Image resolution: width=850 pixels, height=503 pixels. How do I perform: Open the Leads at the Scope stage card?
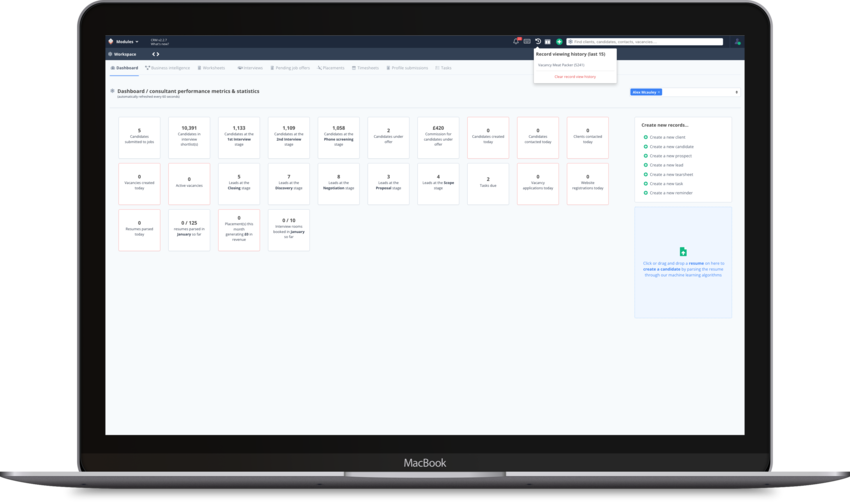click(x=439, y=184)
